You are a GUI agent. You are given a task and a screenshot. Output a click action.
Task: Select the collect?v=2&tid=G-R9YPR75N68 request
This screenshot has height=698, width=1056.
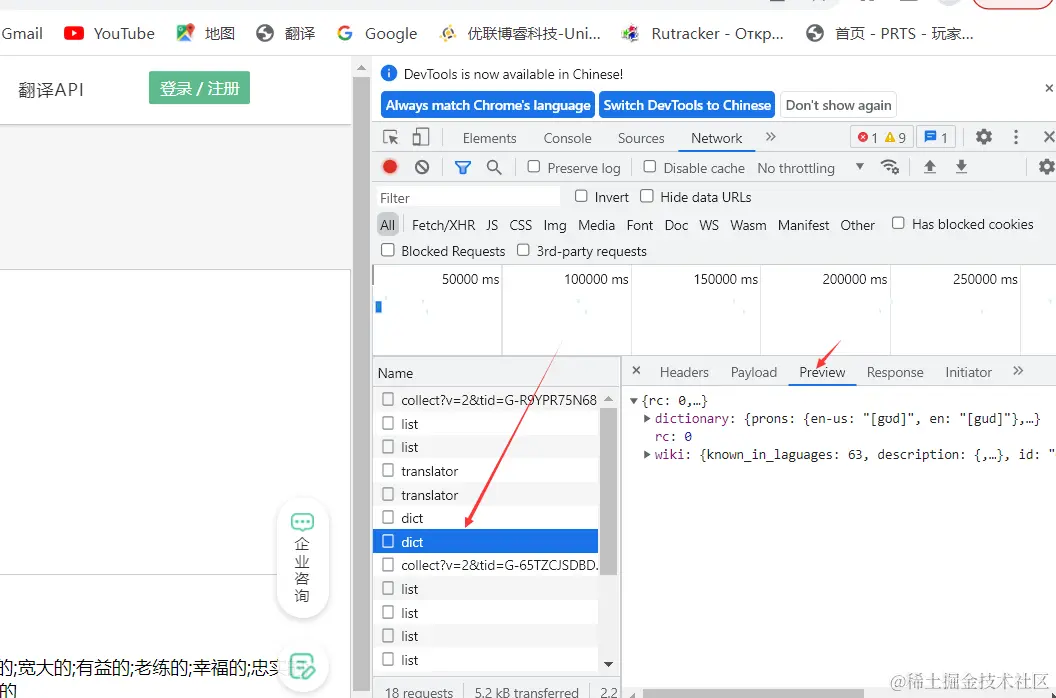[485, 400]
